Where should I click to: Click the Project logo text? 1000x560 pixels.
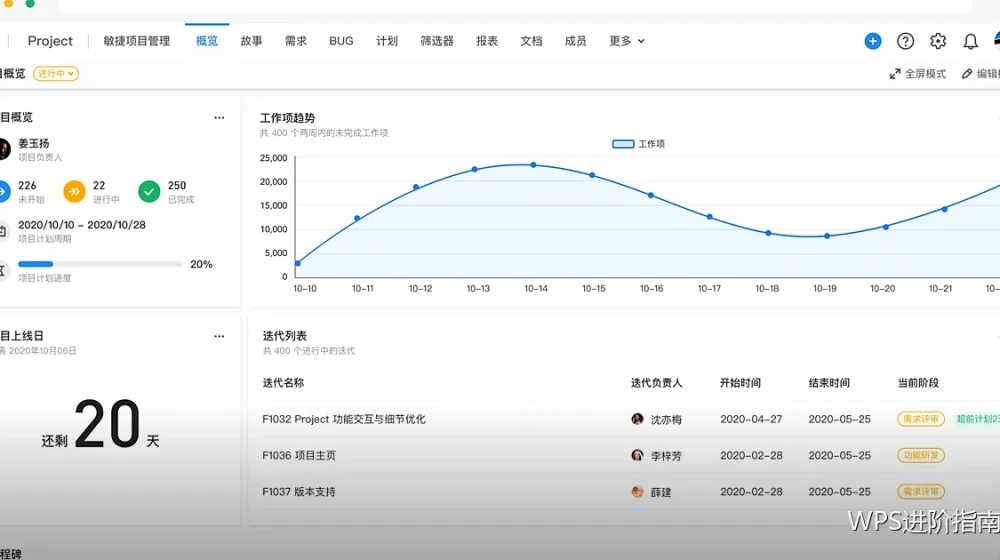[50, 41]
